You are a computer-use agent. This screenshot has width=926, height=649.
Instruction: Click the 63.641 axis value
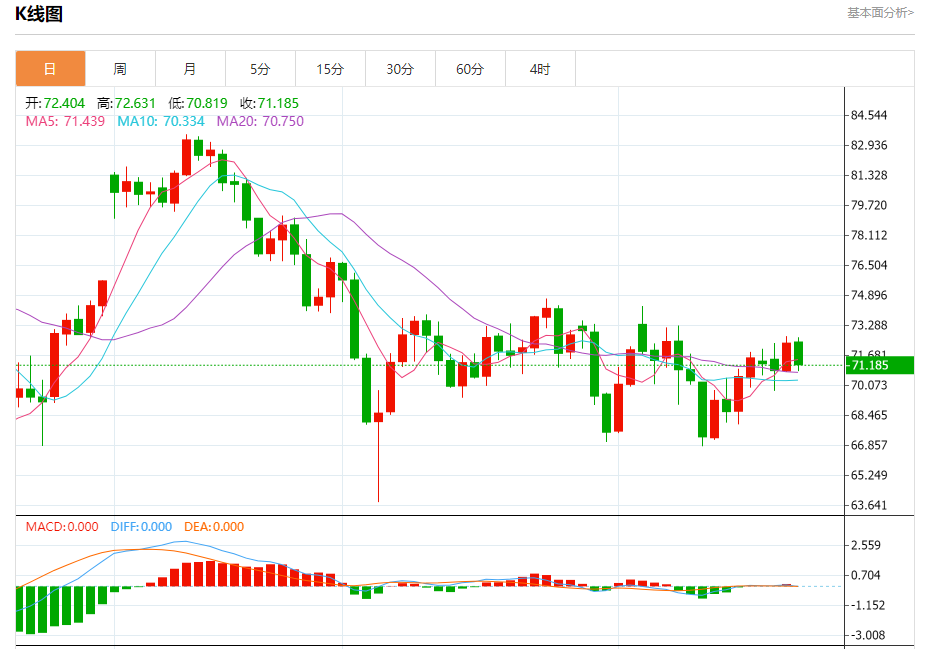pyautogui.click(x=869, y=505)
